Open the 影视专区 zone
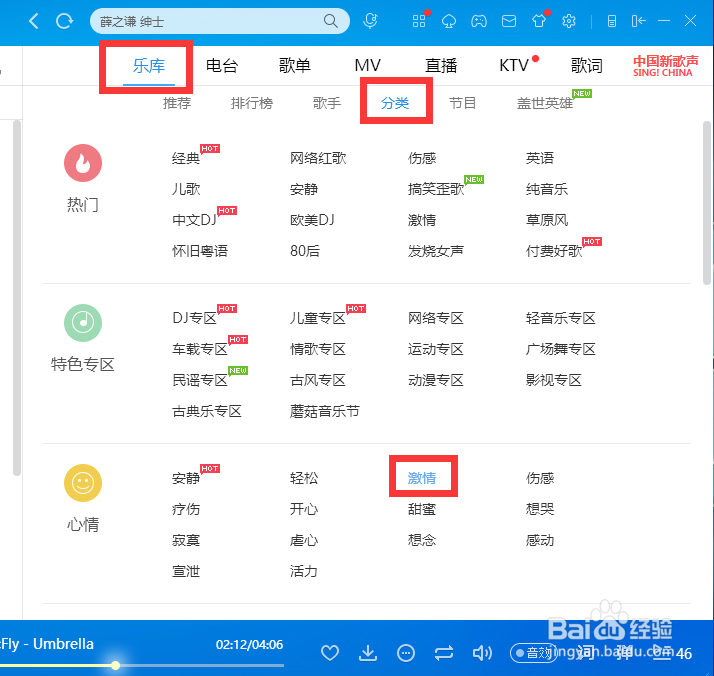This screenshot has width=714, height=676. point(554,380)
